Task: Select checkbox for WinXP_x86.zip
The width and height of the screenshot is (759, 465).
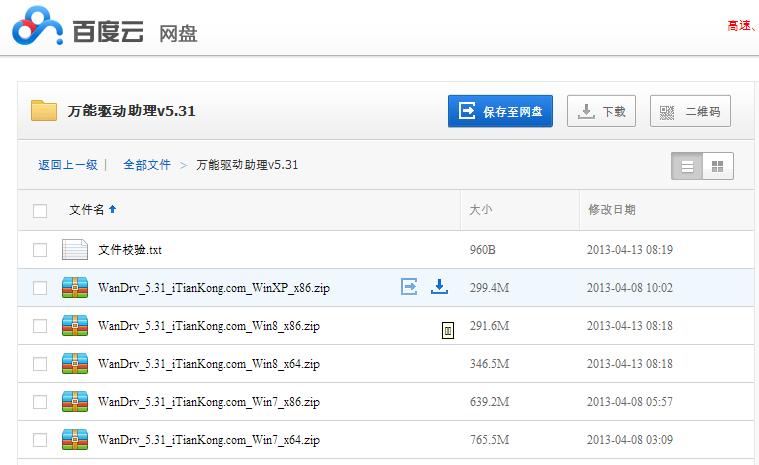Action: tap(40, 288)
